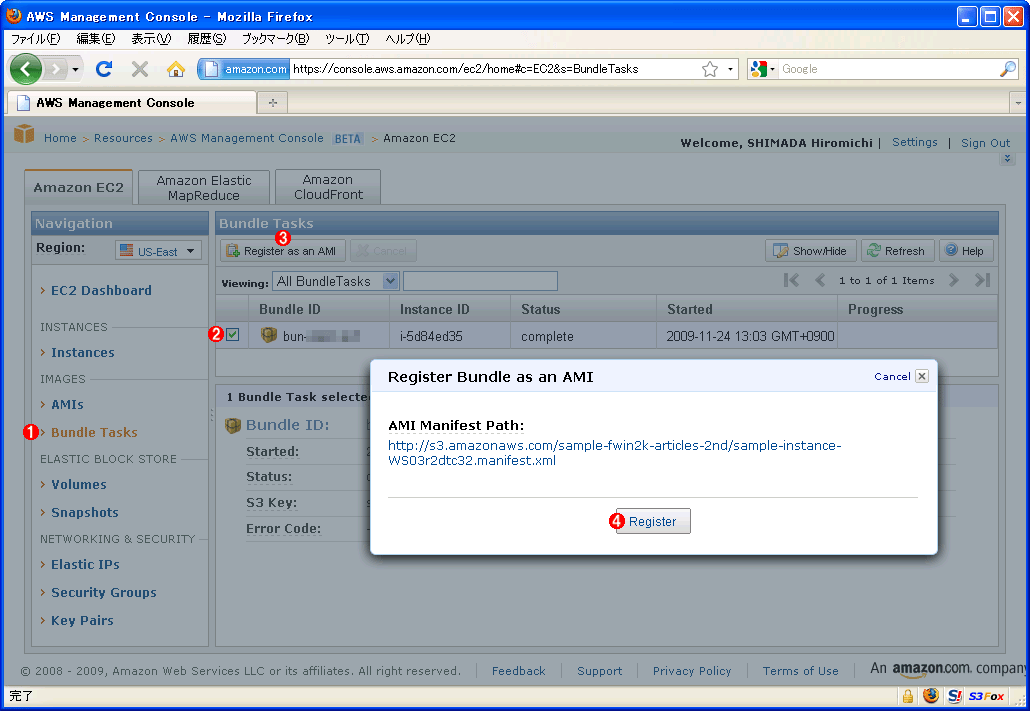1030x711 pixels.
Task: Open the ヘルプ(H) menu
Action: [x=407, y=39]
